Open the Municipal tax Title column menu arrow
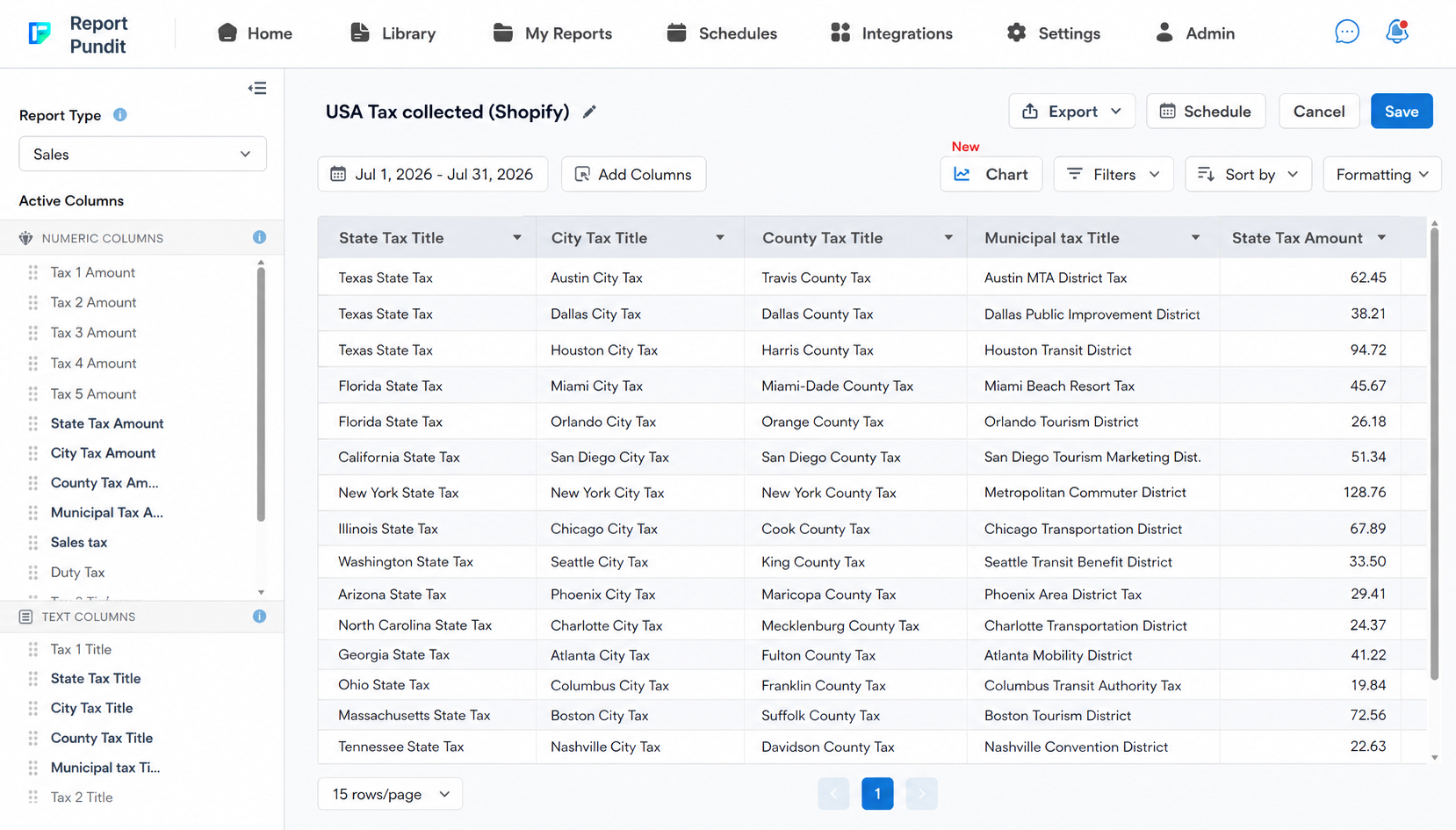 (1195, 238)
